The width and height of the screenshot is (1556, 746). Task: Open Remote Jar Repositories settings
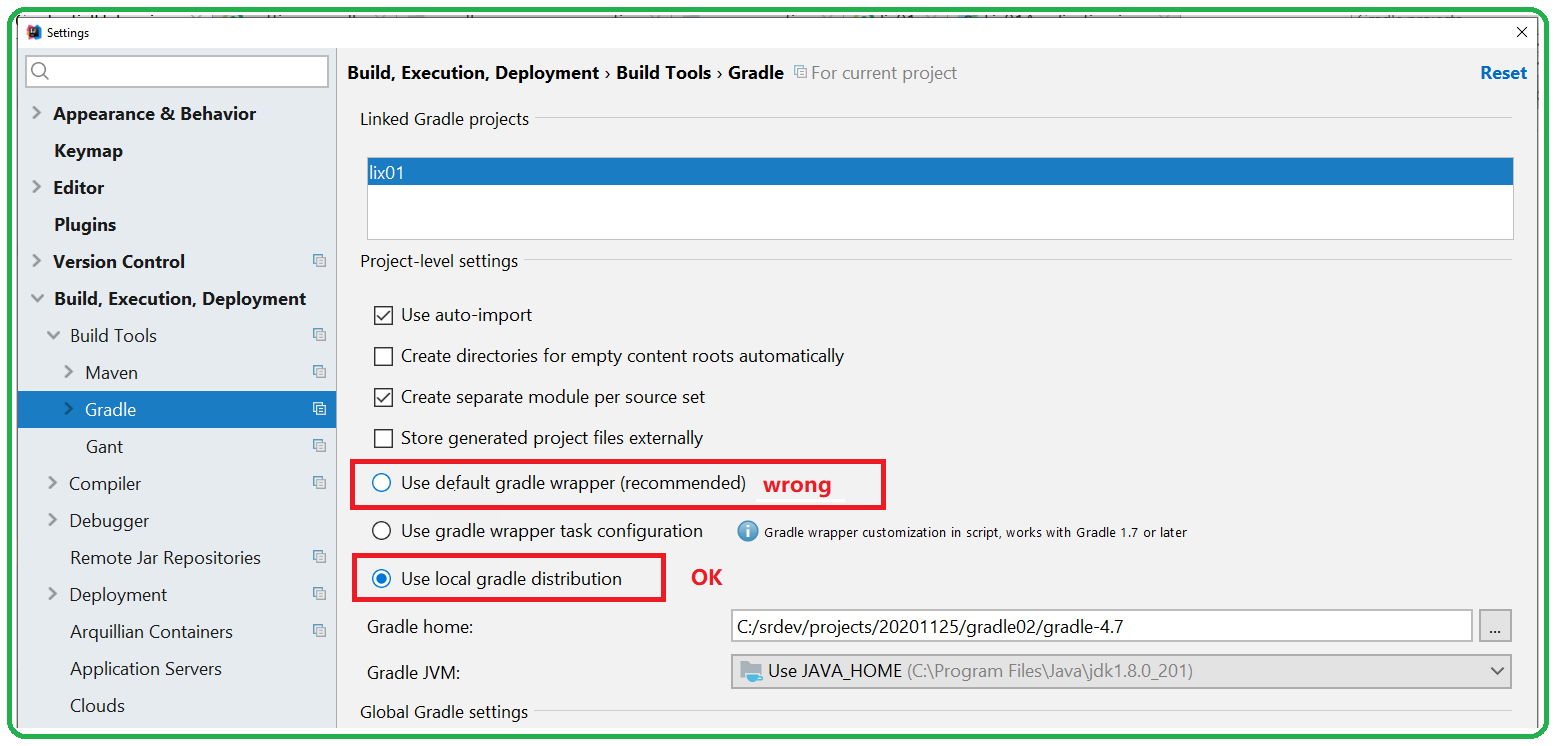(x=165, y=558)
